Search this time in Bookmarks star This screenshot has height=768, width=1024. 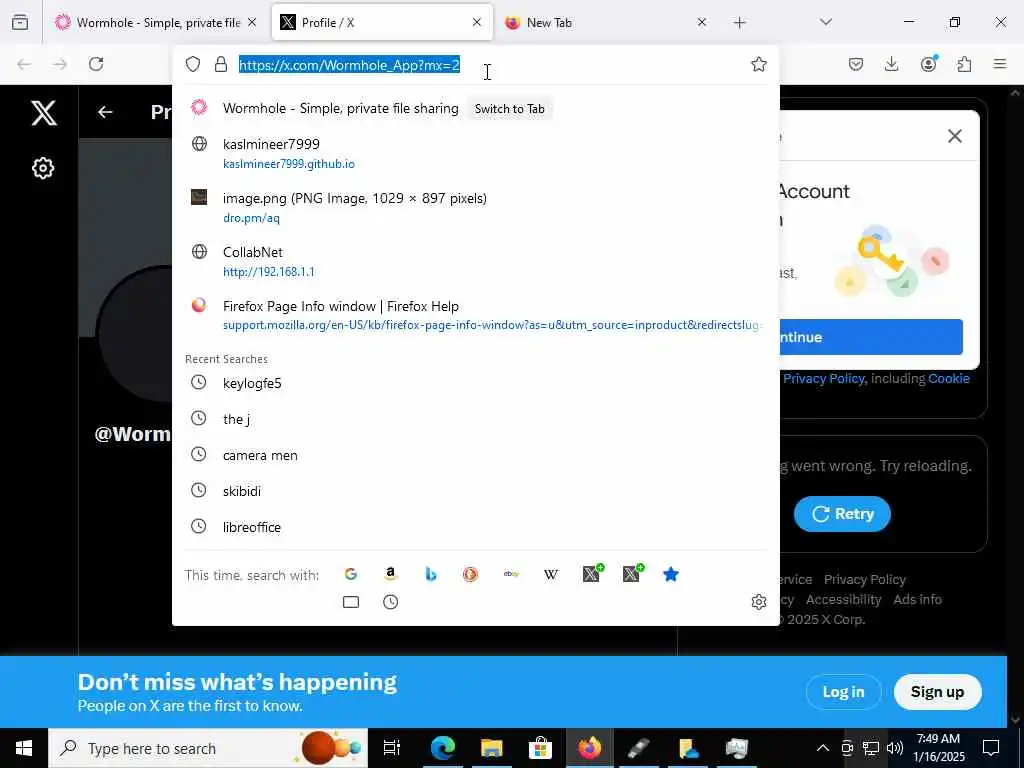point(671,574)
